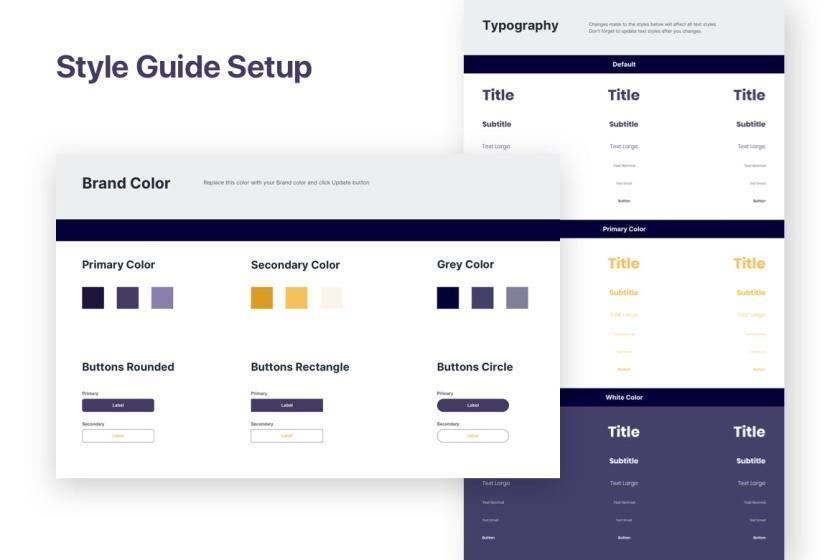Click the darkest Primary Color swatch

click(x=93, y=298)
